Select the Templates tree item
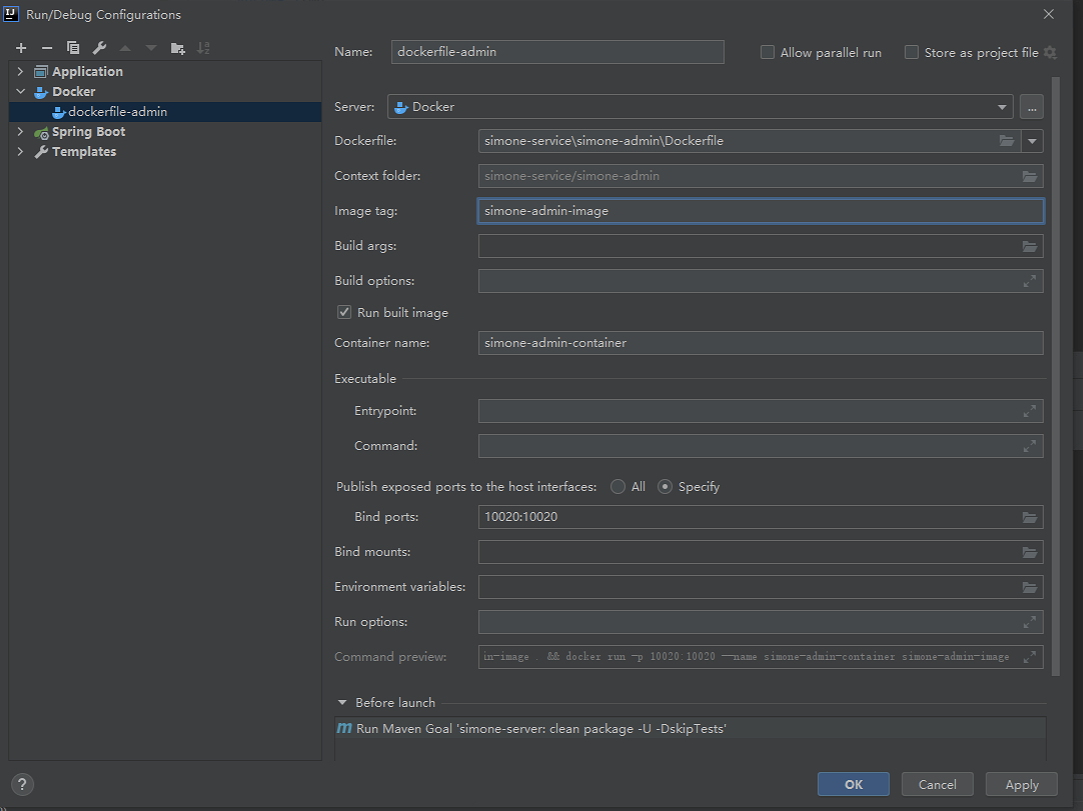 [x=165, y=151]
